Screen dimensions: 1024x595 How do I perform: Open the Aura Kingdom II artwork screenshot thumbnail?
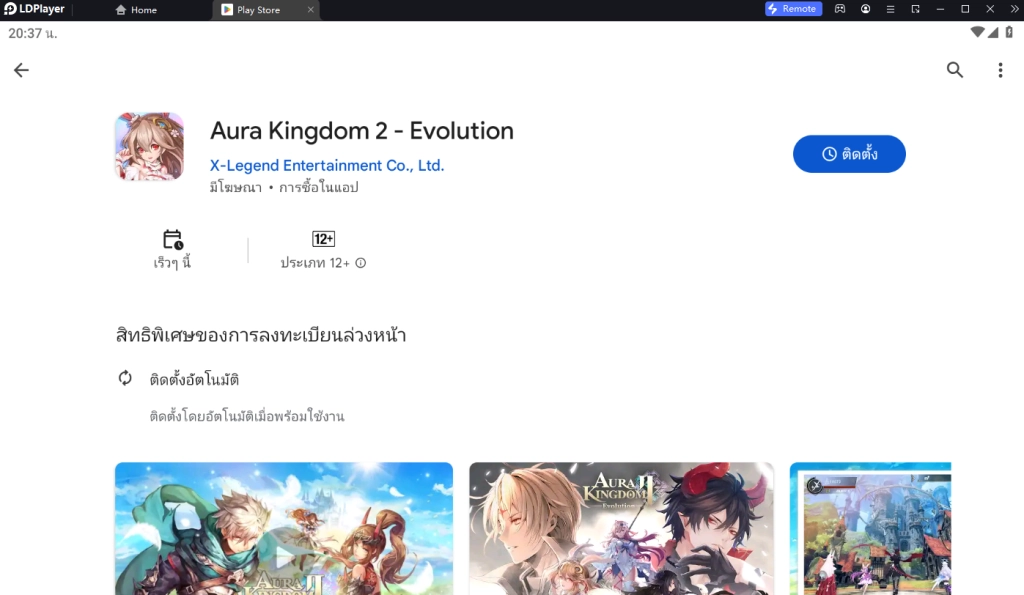click(x=621, y=528)
